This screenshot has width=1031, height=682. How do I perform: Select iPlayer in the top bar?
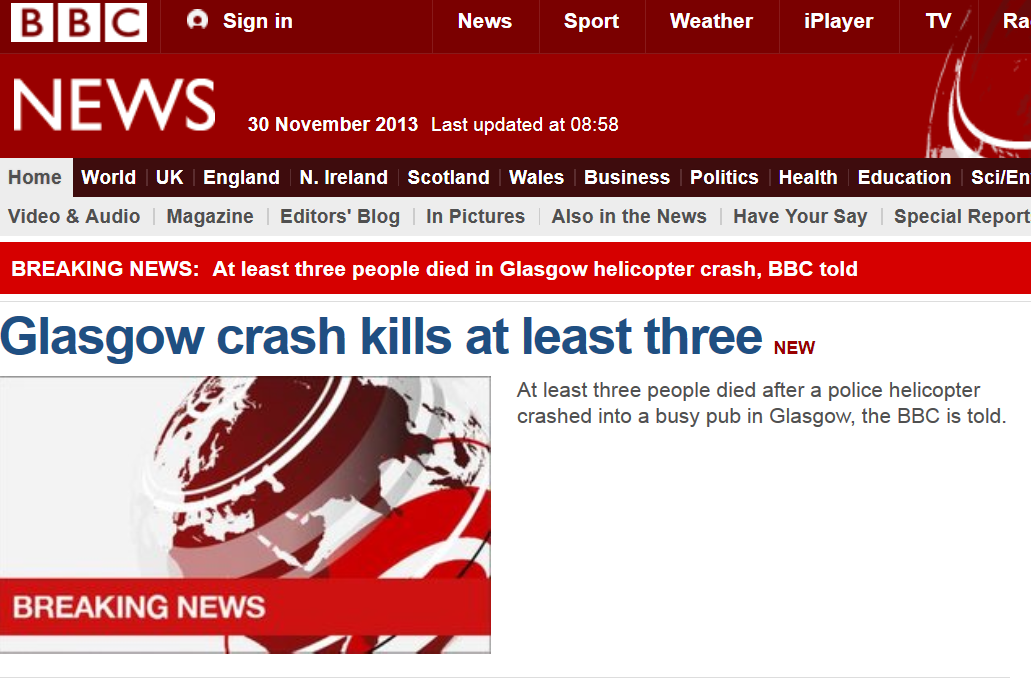(838, 21)
